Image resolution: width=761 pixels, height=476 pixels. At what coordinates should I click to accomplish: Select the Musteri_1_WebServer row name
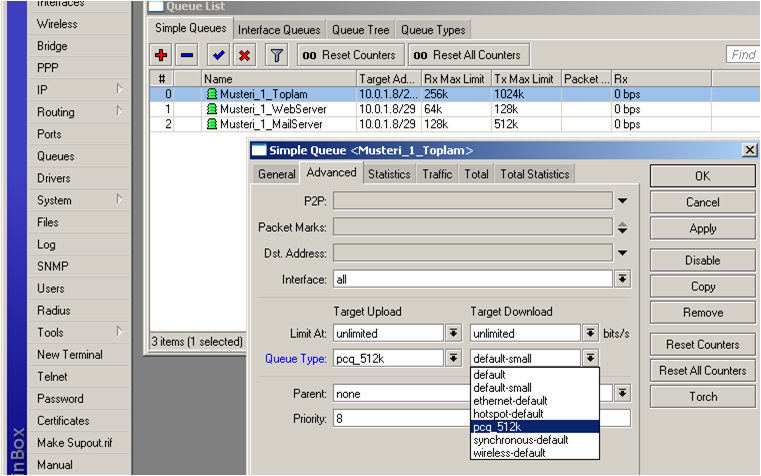(x=273, y=109)
